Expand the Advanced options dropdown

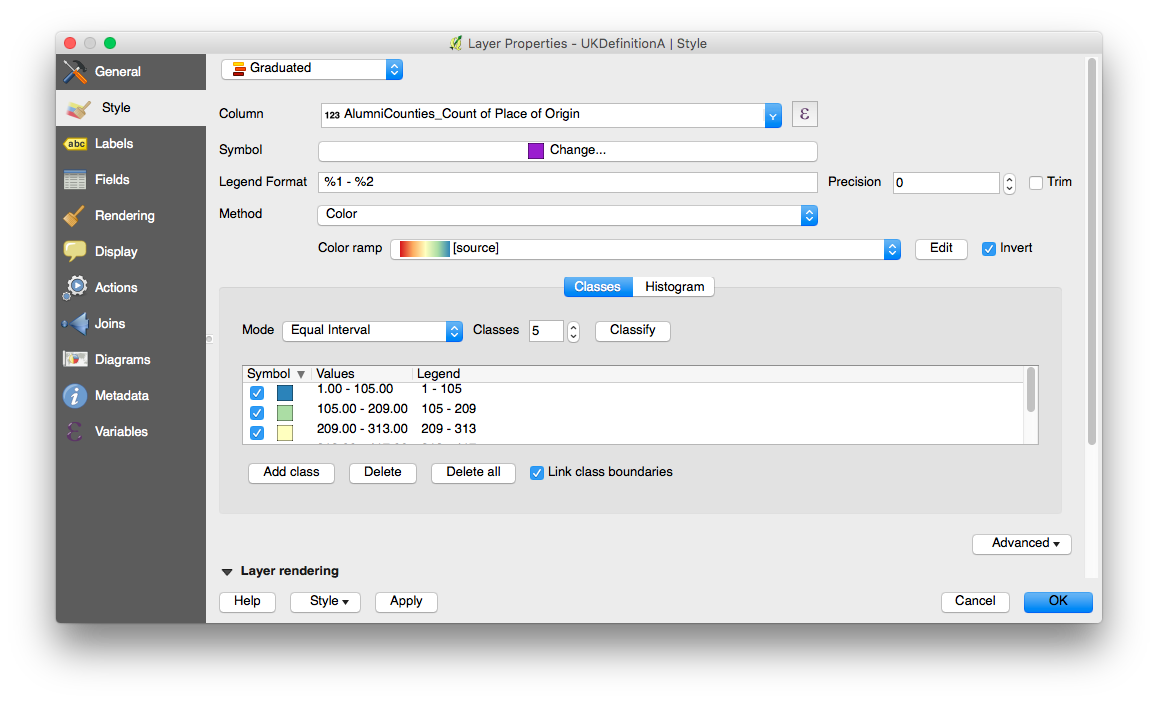[1021, 543]
